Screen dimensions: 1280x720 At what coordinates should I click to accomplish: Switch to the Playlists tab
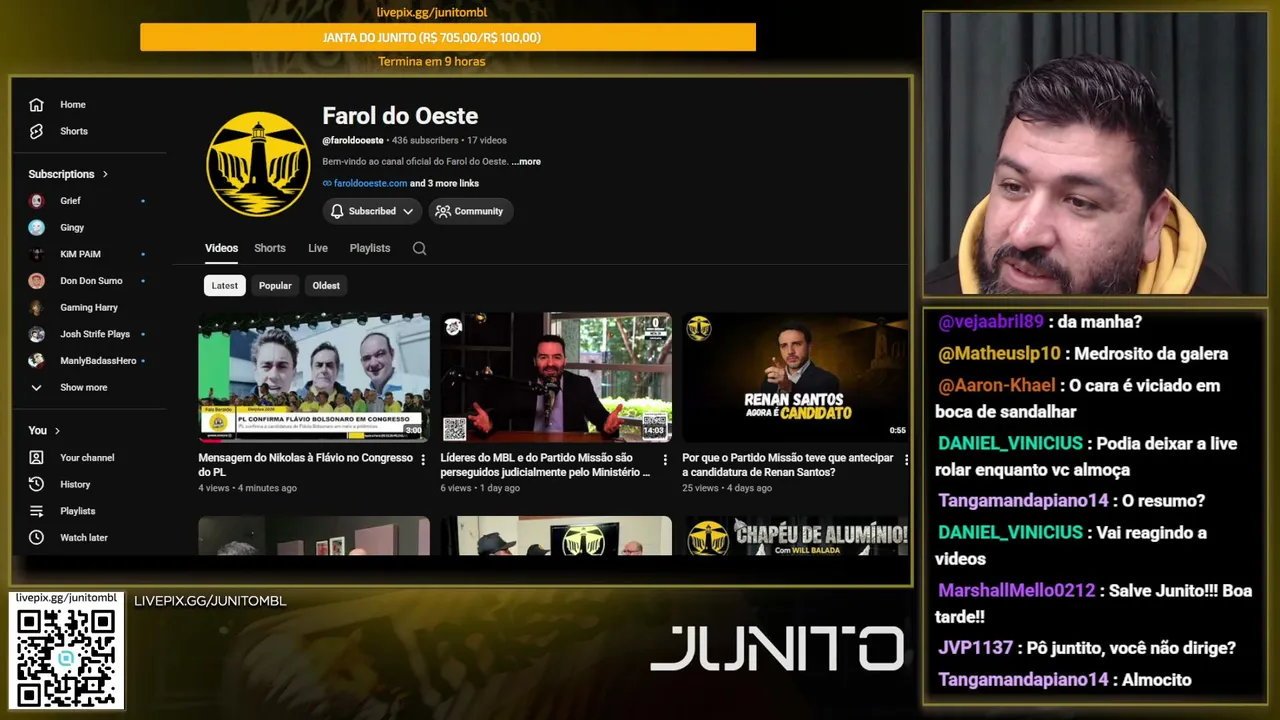pos(370,248)
